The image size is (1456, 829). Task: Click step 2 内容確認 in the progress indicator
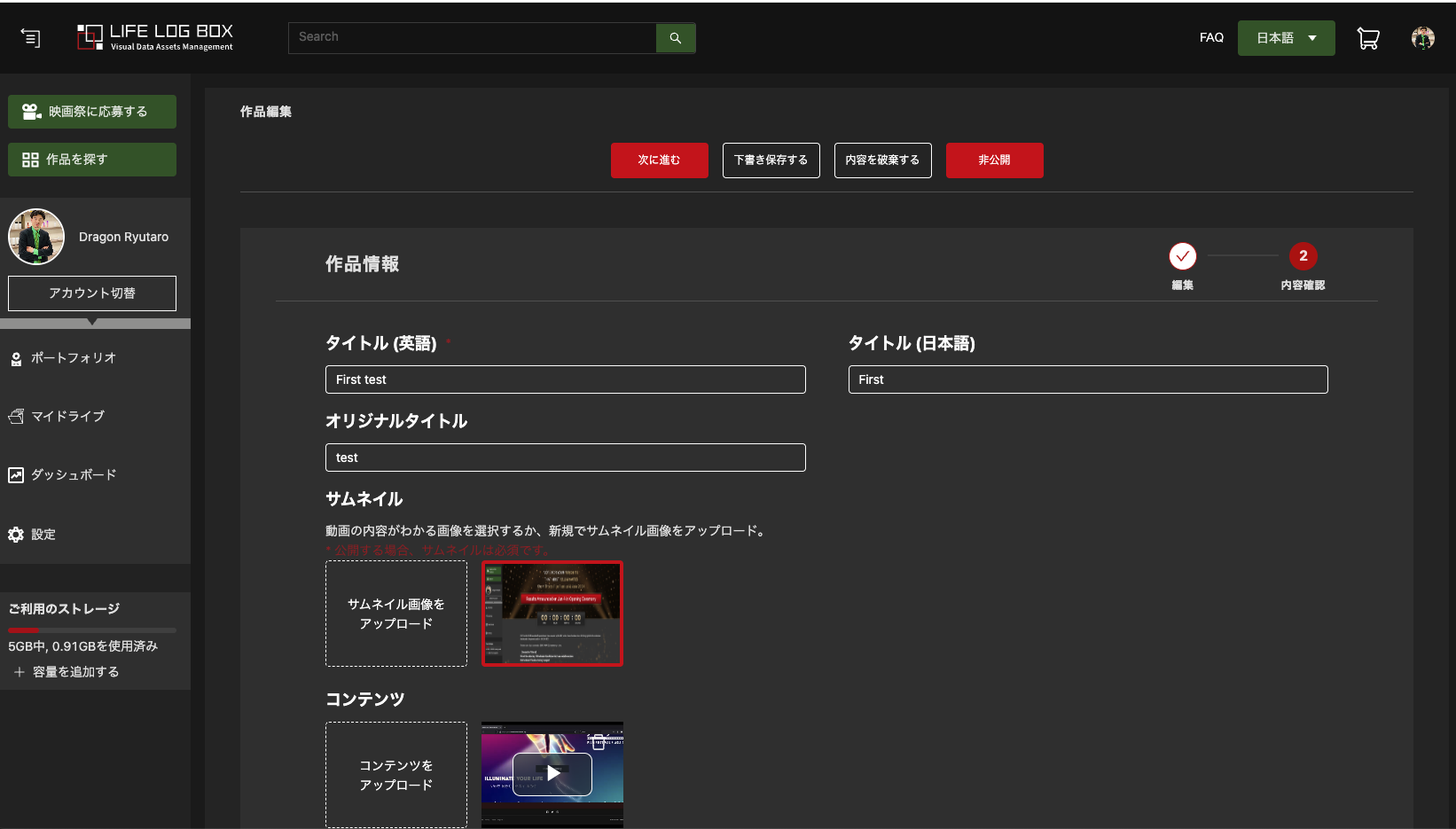point(1303,256)
